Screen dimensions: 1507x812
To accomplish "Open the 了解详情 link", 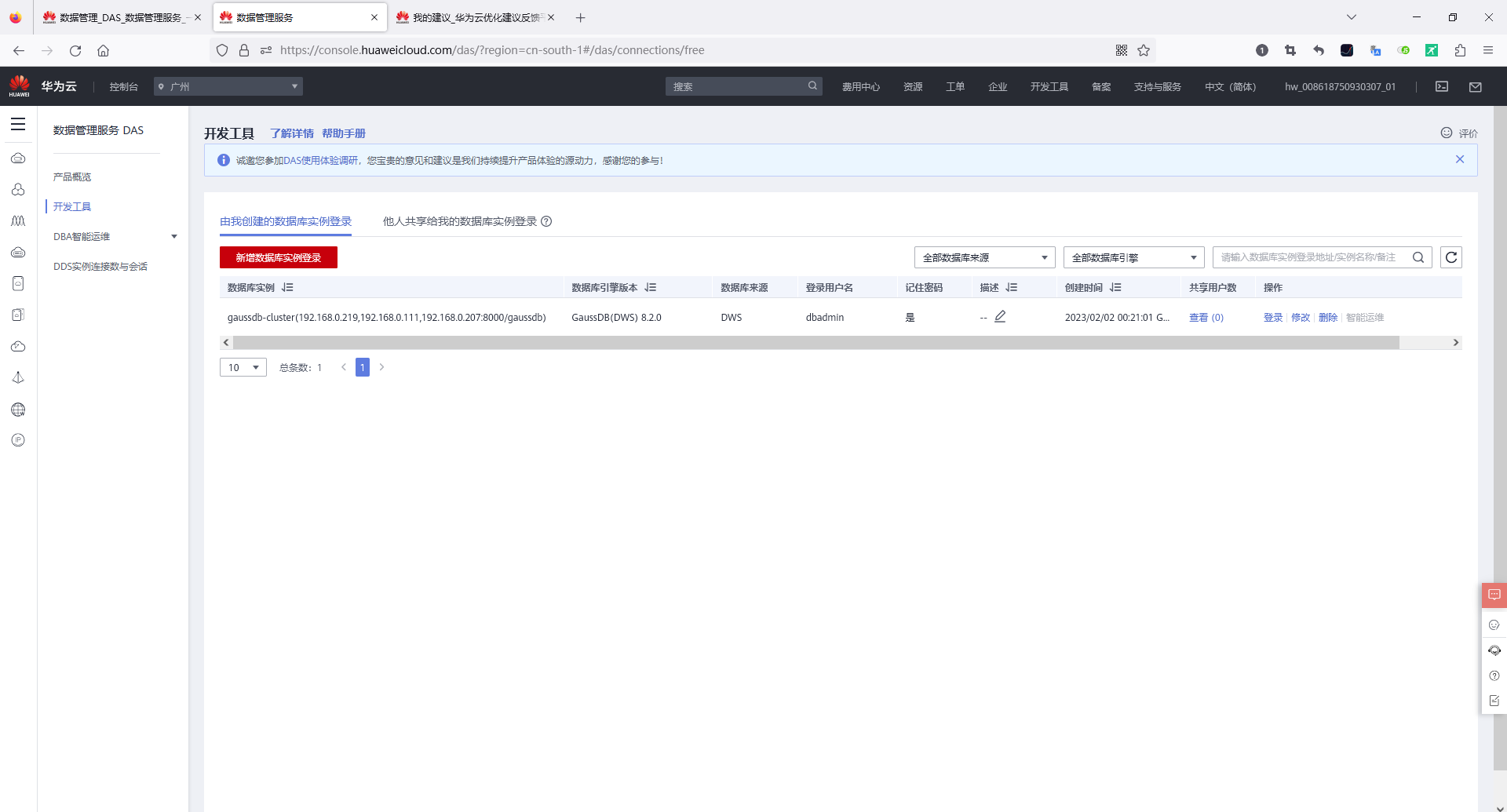I will (292, 133).
